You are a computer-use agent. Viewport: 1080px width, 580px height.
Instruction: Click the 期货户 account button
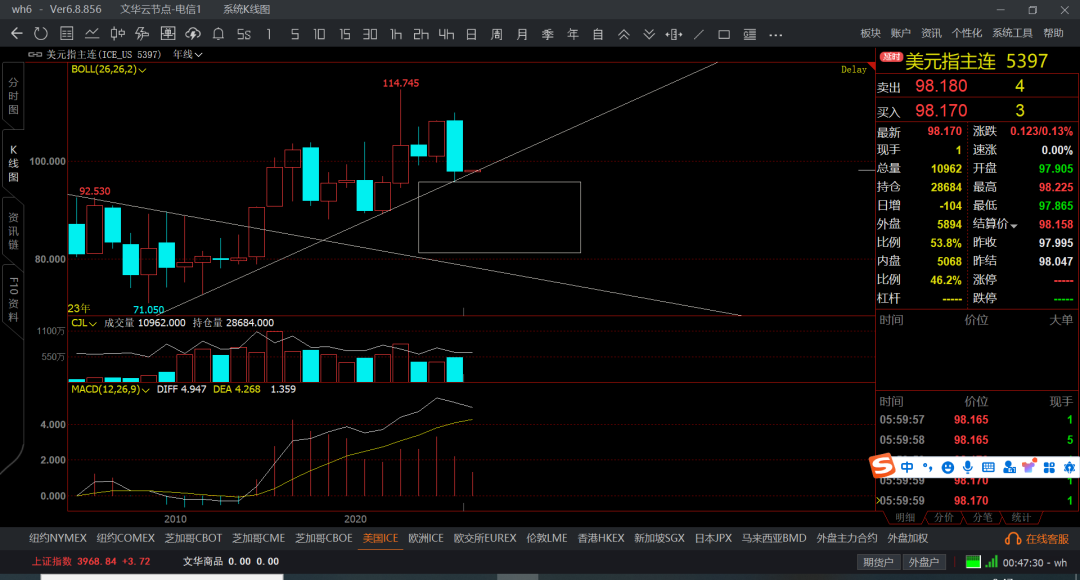coord(878,562)
